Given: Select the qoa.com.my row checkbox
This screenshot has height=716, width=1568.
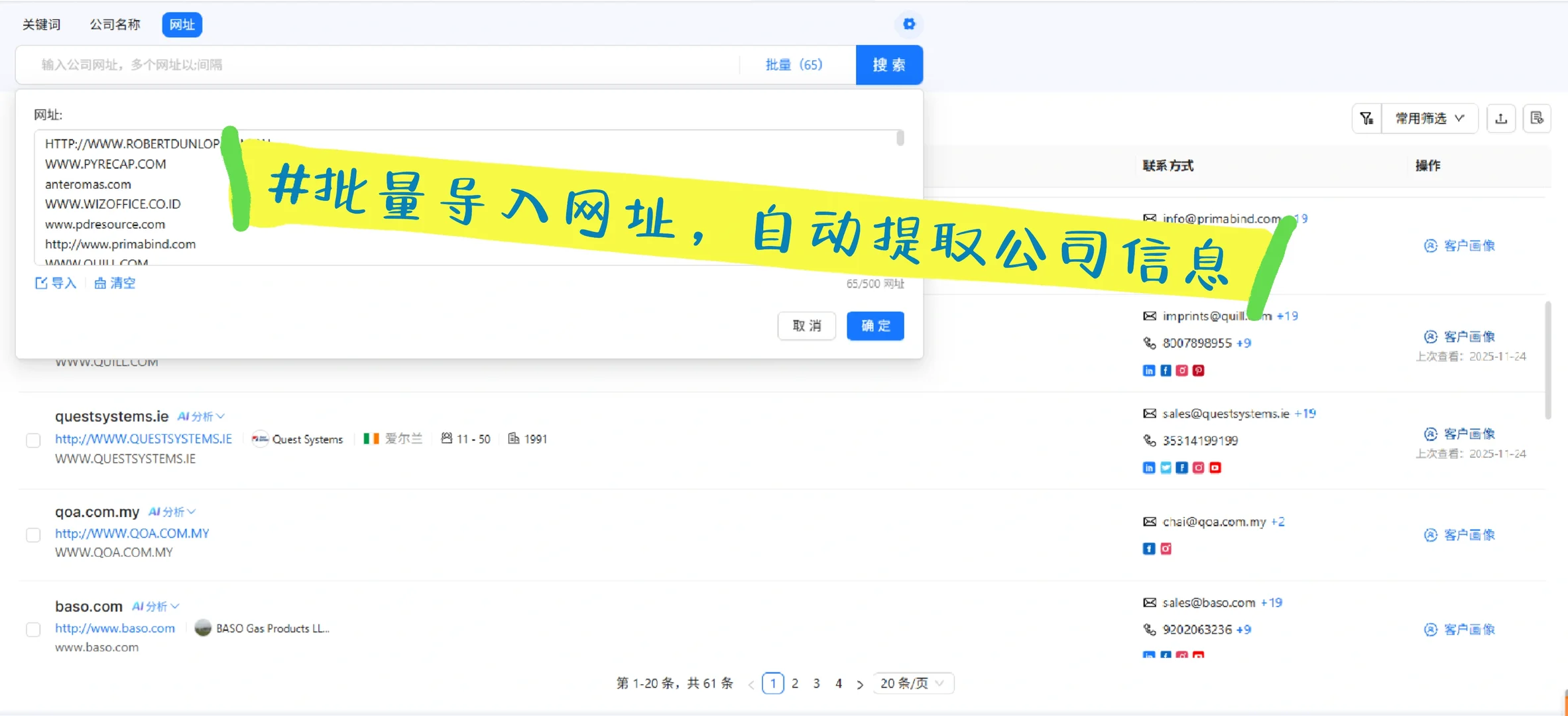Looking at the screenshot, I should [x=33, y=535].
